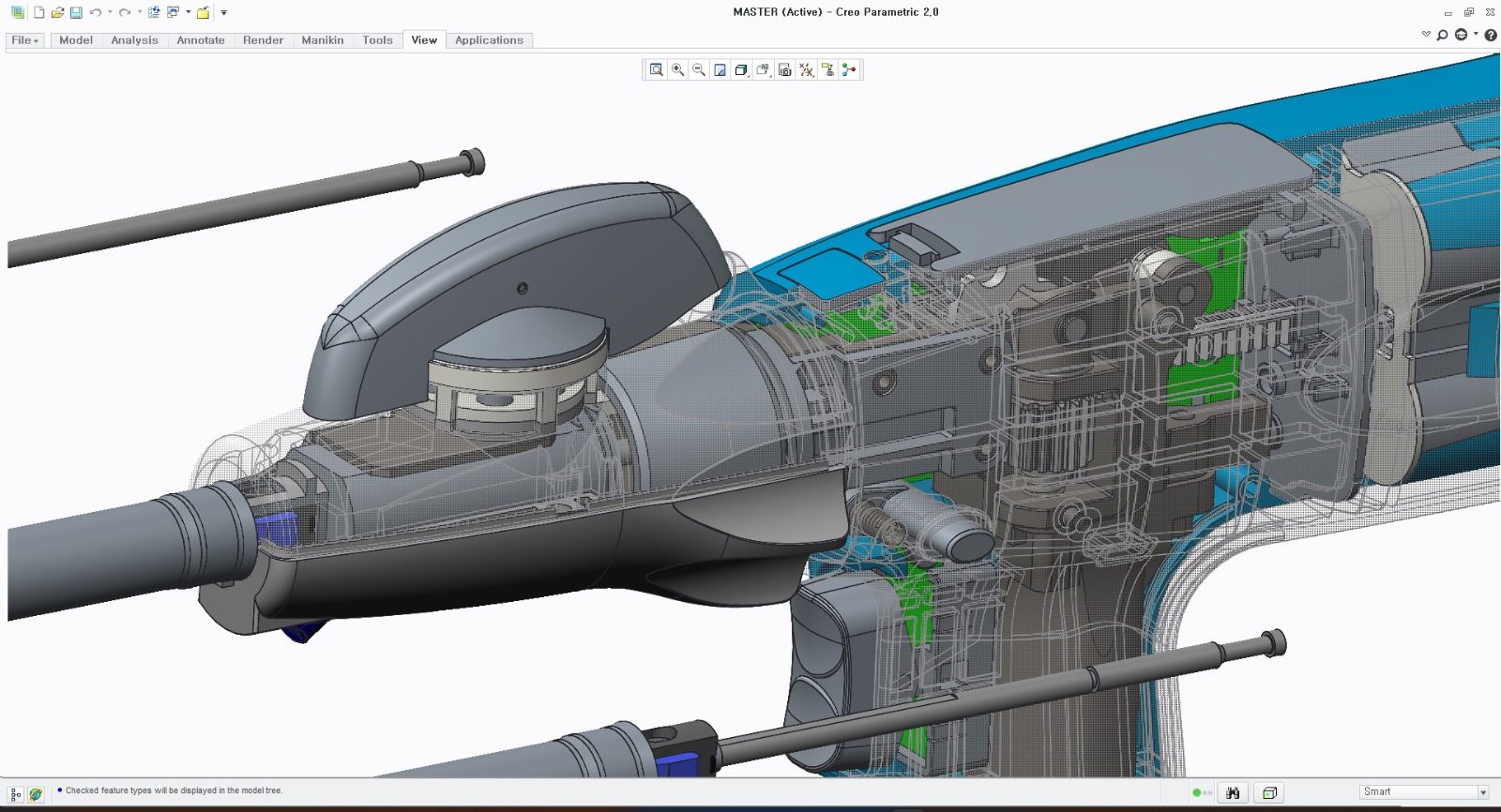Open the Customize Quick Access Toolbar dropdown
Viewport: 1501px width, 812px height.
point(223,12)
